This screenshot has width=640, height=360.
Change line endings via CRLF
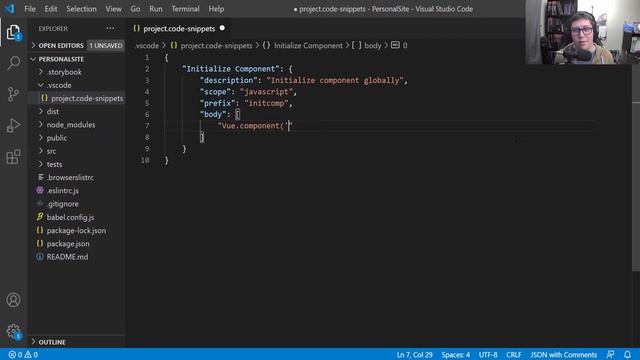[x=513, y=355]
